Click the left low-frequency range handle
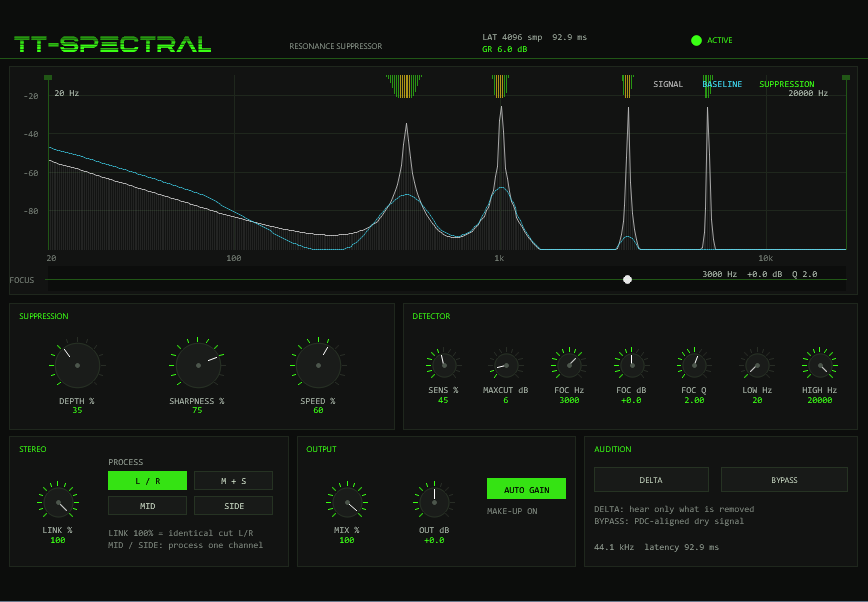 click(x=48, y=78)
